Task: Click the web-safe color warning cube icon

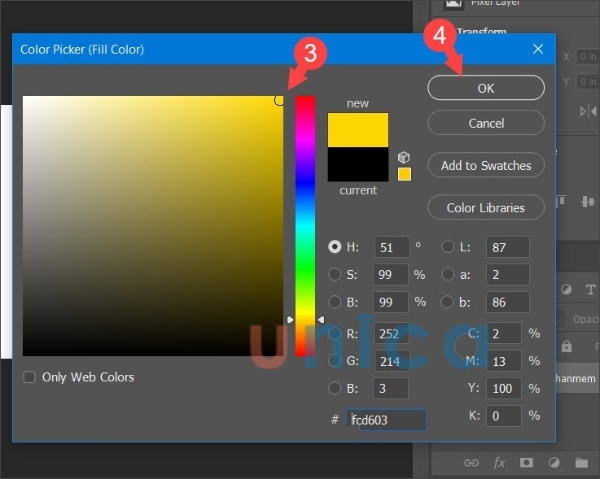Action: tap(404, 157)
